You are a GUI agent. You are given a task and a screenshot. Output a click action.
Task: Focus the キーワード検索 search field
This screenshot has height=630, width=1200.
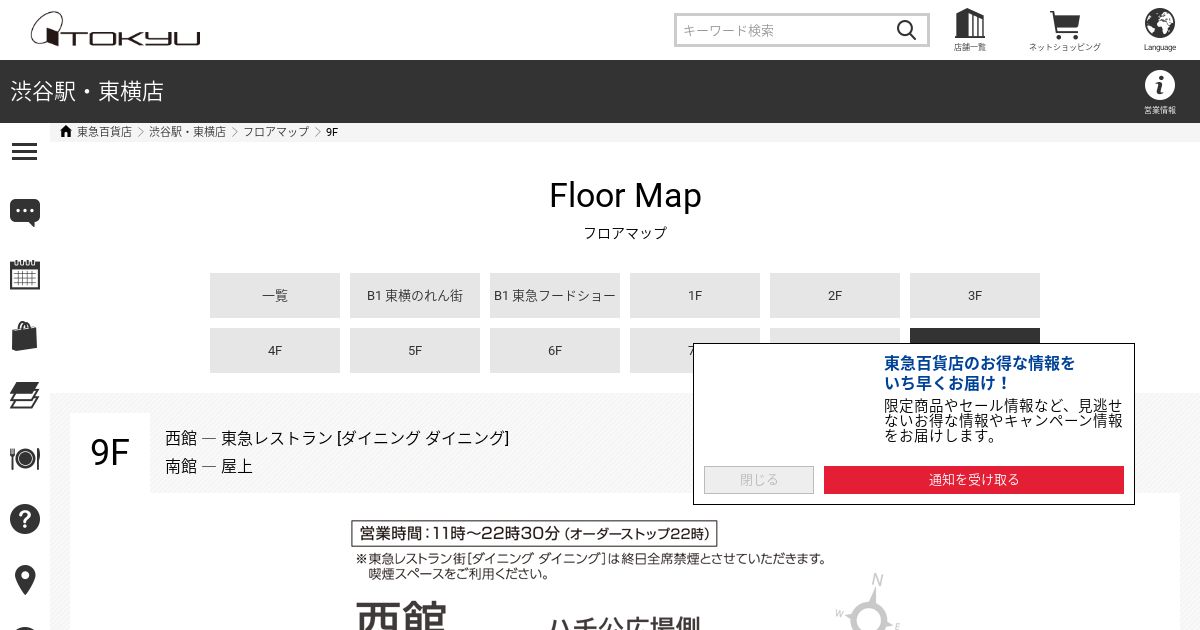785,30
